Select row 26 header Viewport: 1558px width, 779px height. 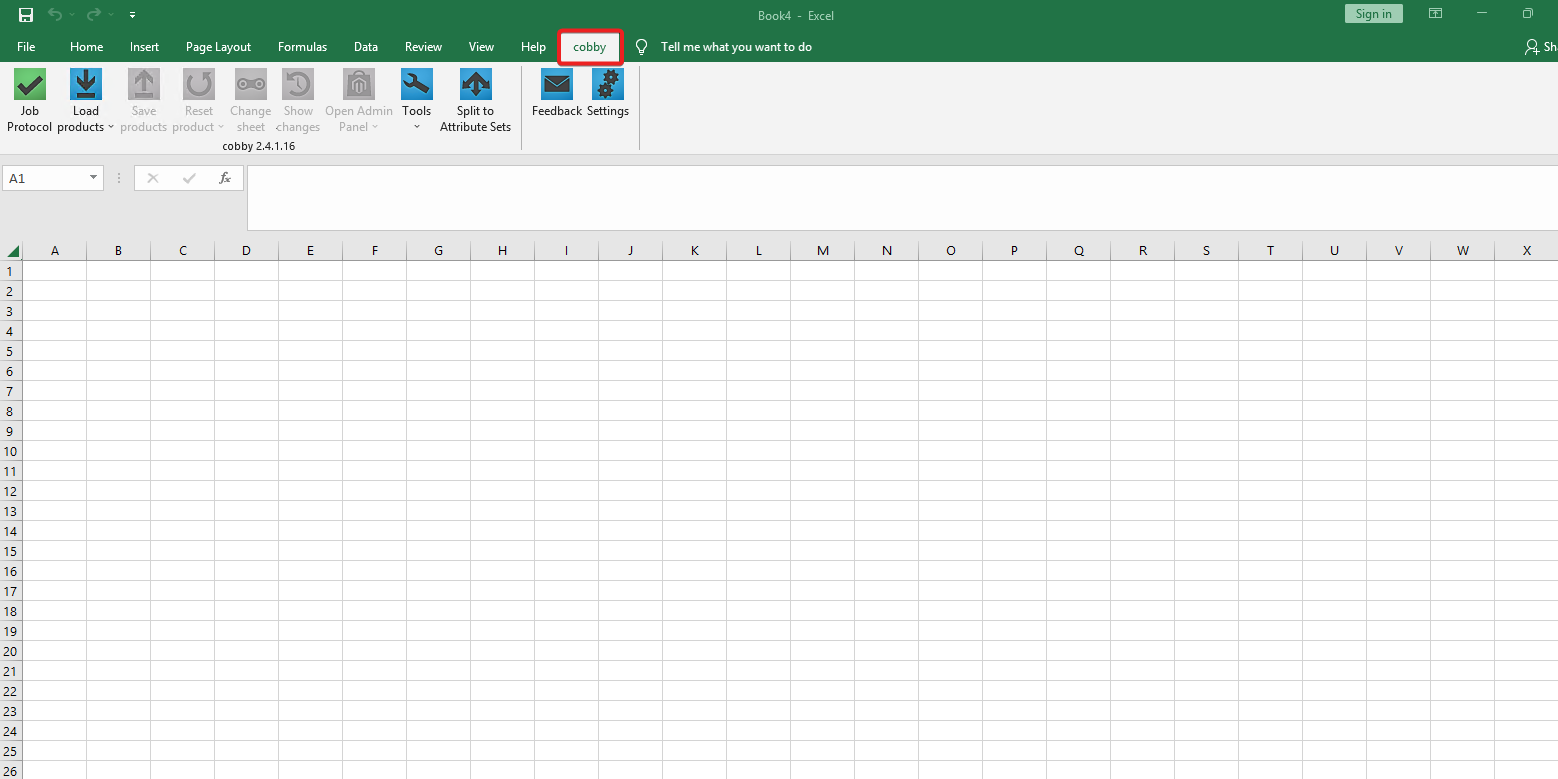[11, 771]
